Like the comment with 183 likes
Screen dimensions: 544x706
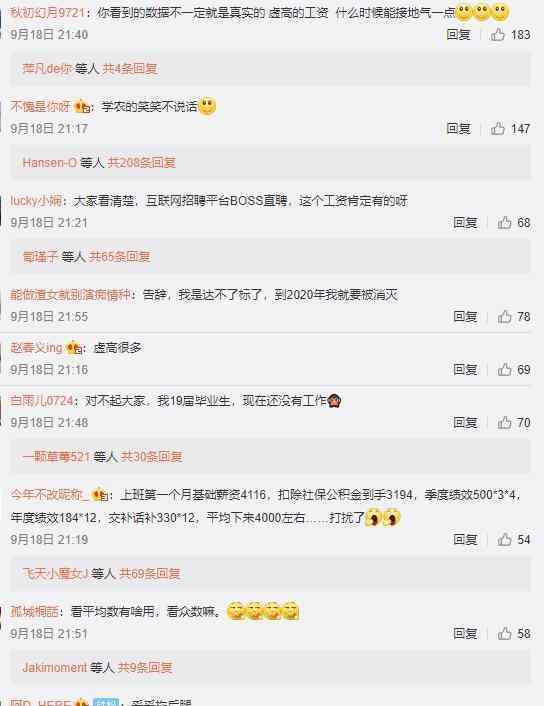[497, 34]
